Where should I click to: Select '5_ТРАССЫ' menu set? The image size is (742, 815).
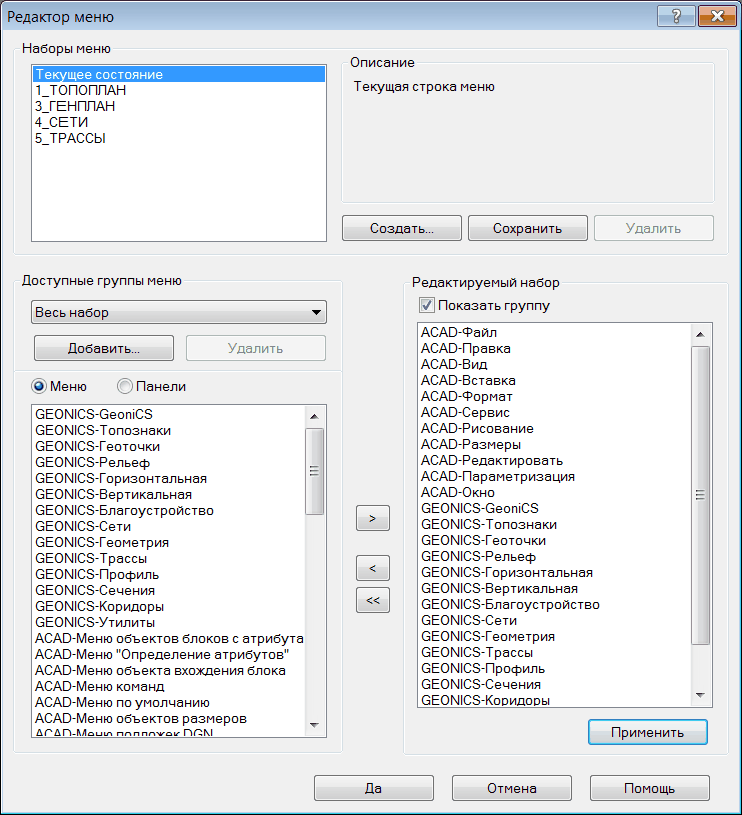pos(70,138)
